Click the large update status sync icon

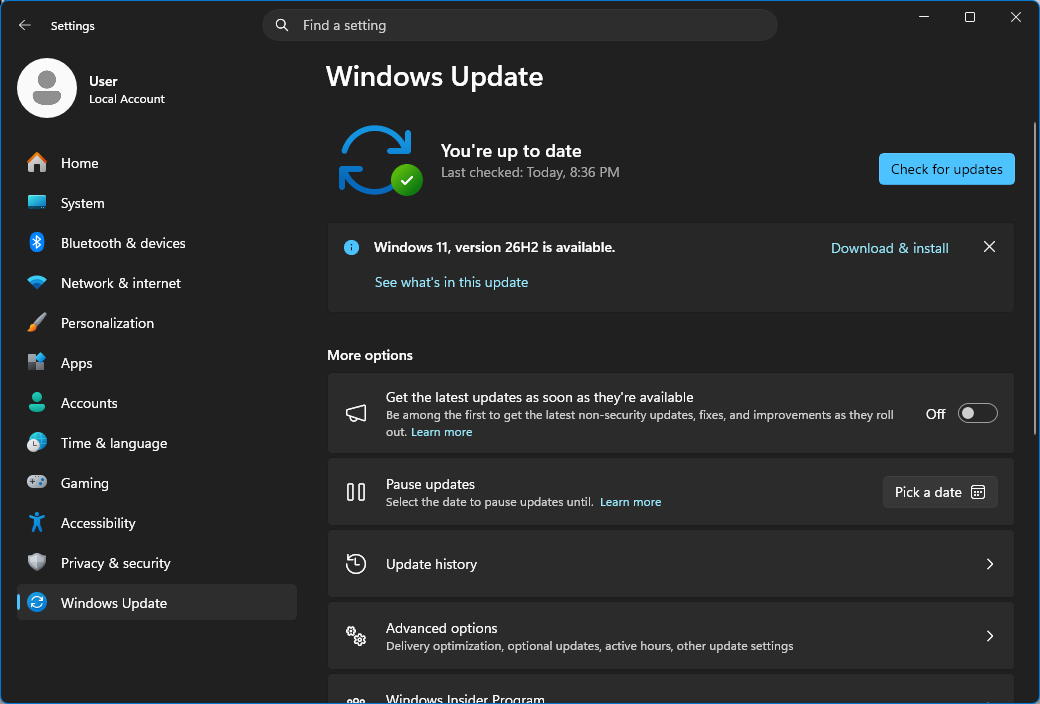coord(379,161)
